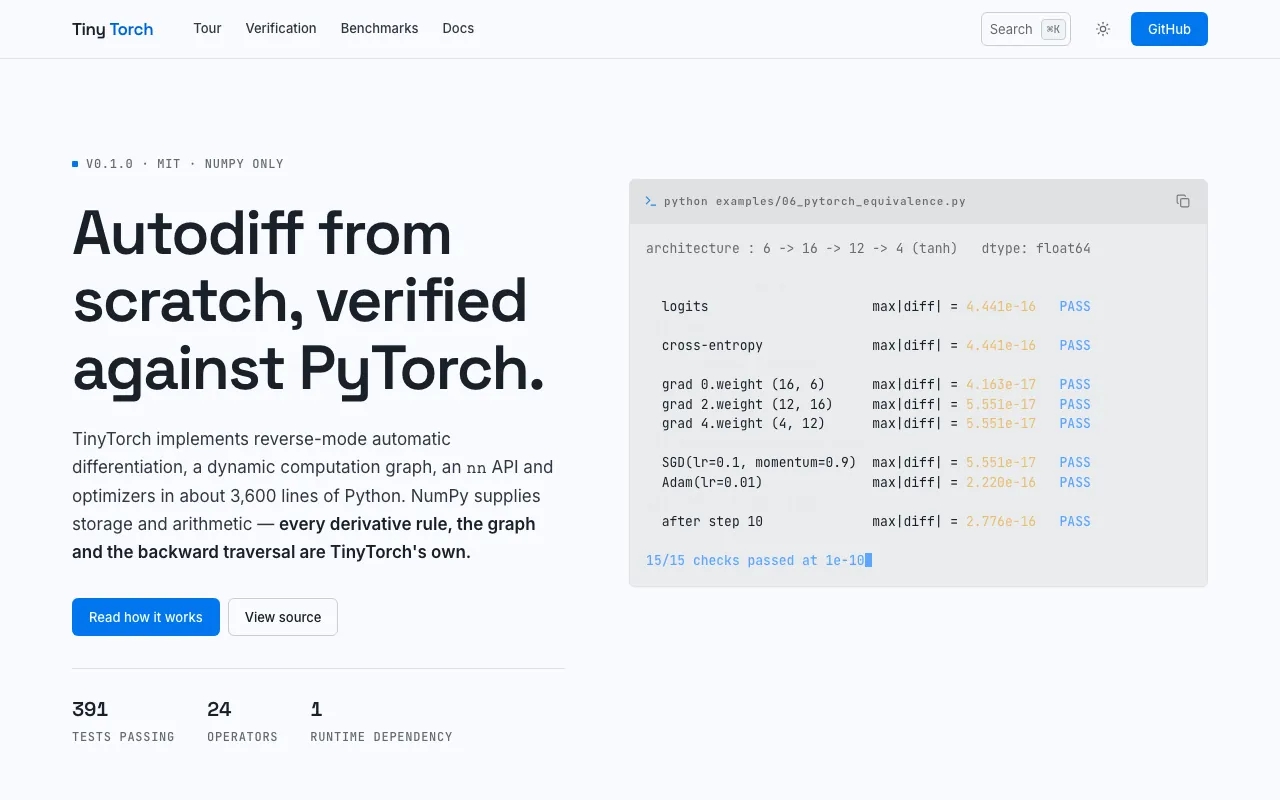
Task: Click the 24 operators stat
Action: [x=242, y=722]
